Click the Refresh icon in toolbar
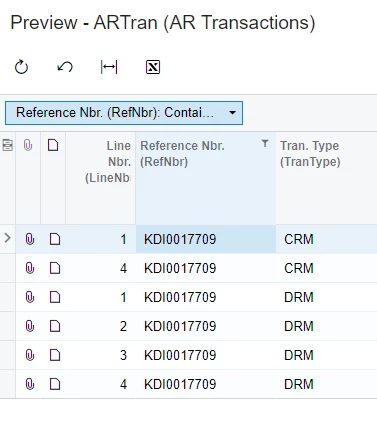The image size is (377, 447). (x=21, y=67)
